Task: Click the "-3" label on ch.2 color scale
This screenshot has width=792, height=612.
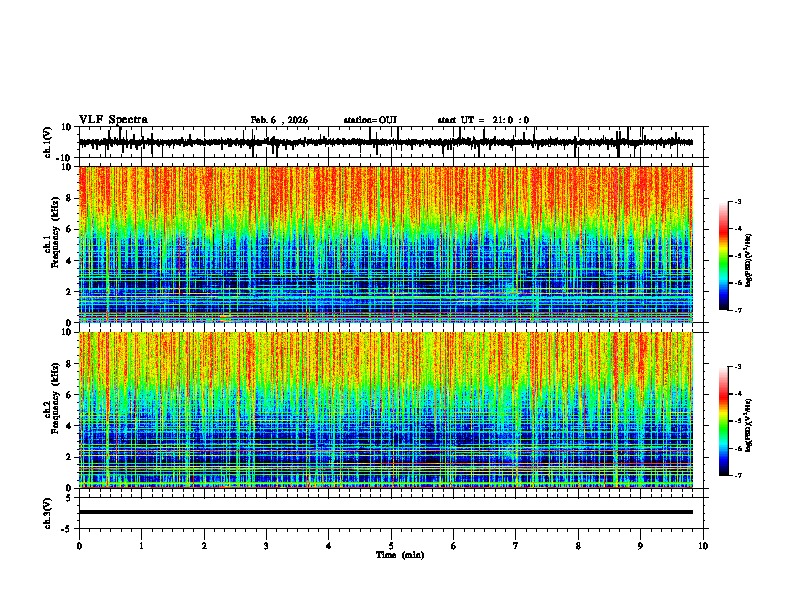Action: [x=738, y=367]
